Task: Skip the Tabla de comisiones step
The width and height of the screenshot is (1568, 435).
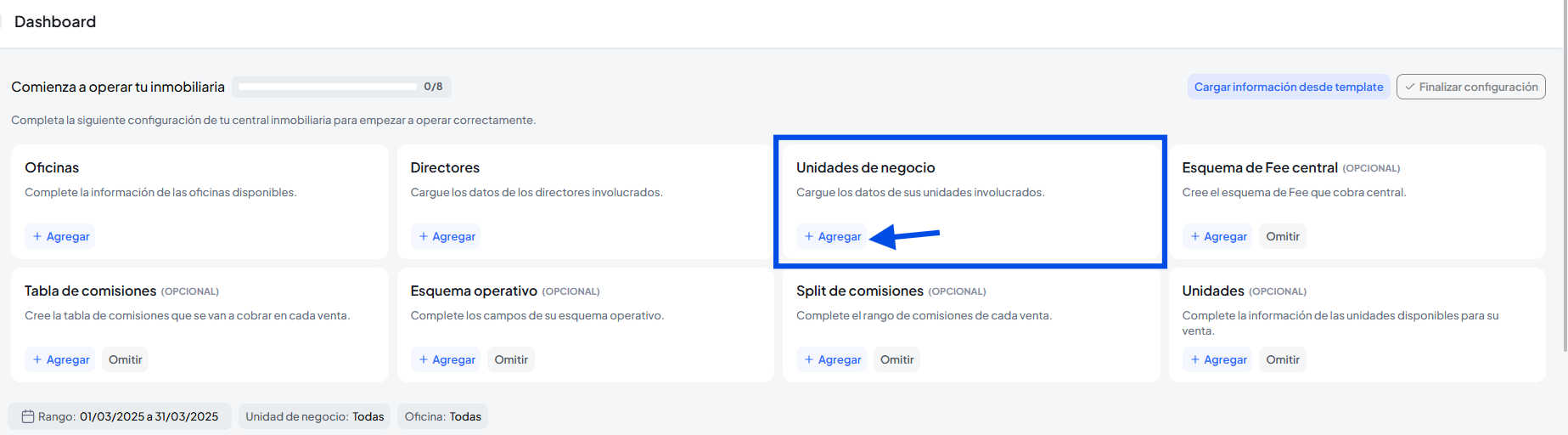Action: [x=125, y=359]
